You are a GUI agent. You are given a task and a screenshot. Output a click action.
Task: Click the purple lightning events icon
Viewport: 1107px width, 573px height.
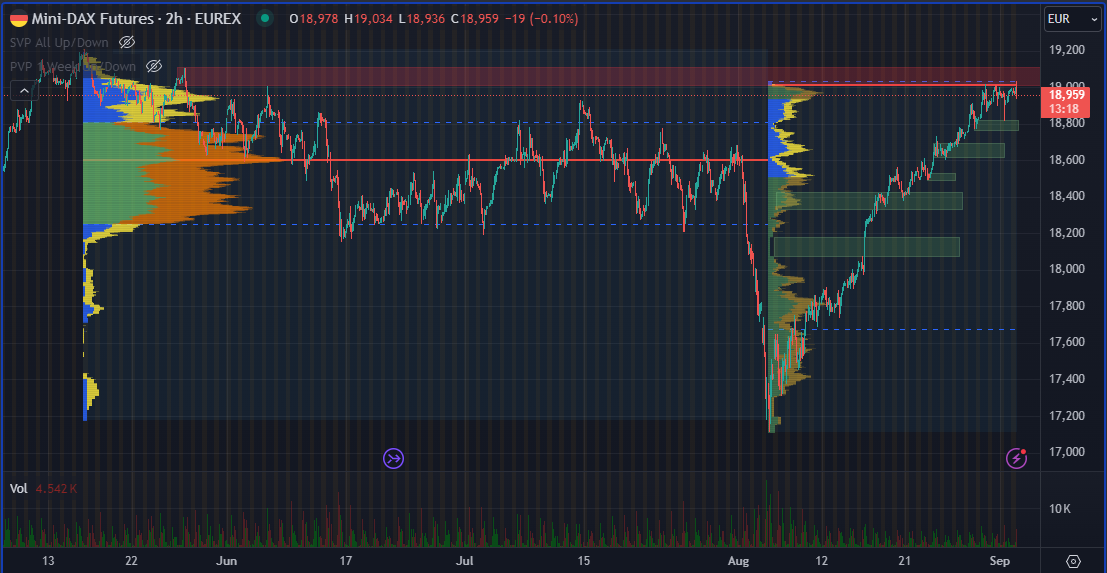1017,458
